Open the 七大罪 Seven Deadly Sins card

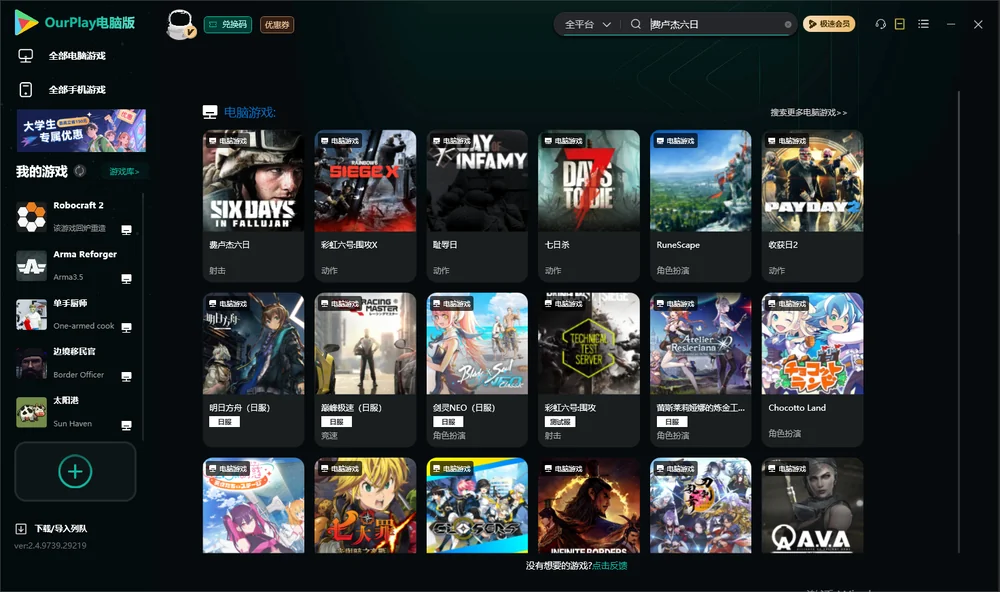pyautogui.click(x=365, y=505)
